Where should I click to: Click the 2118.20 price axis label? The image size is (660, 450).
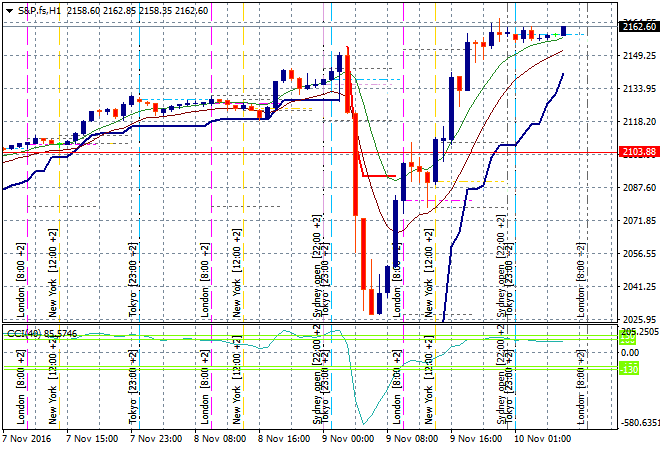pyautogui.click(x=639, y=122)
